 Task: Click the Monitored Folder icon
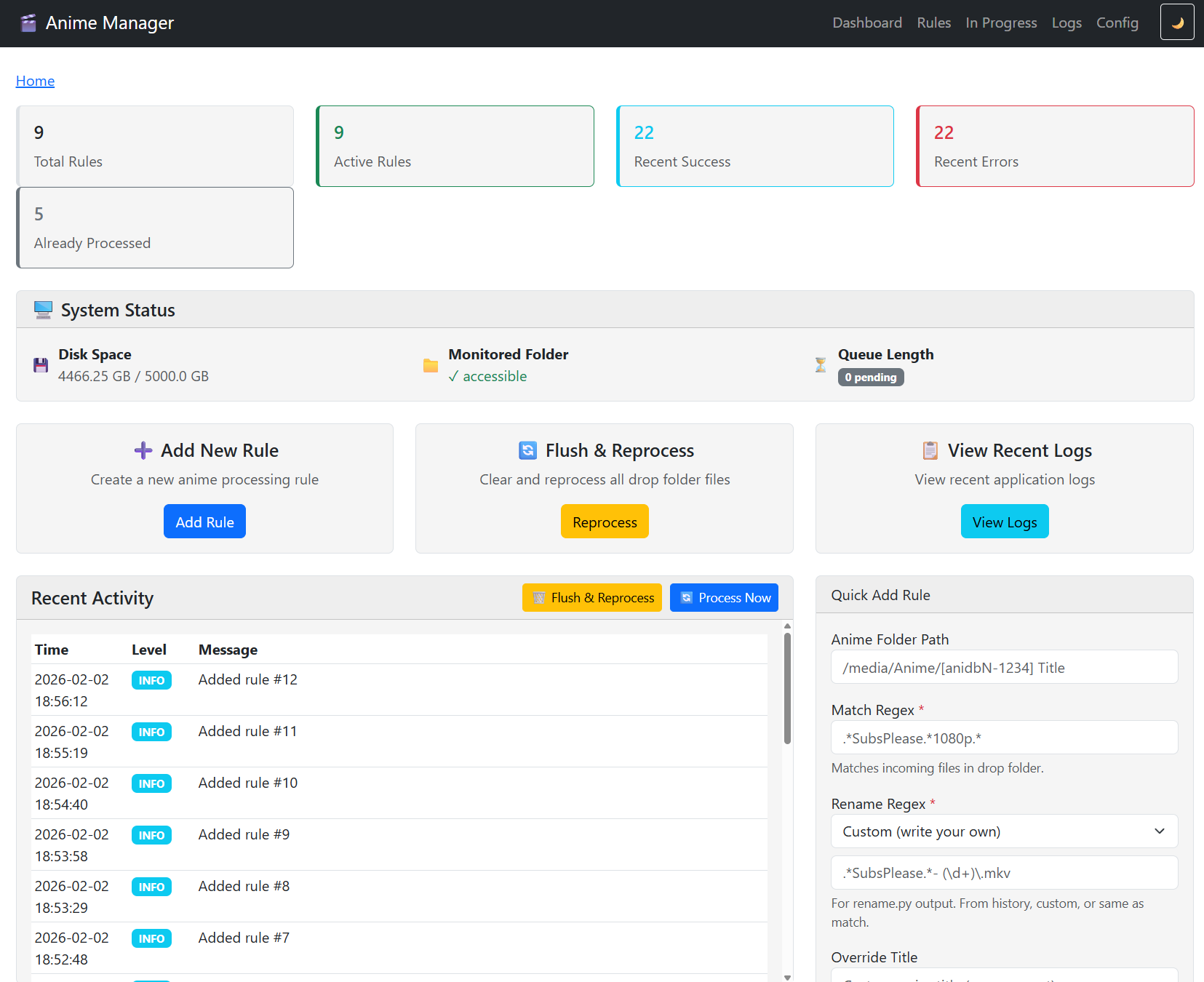click(x=431, y=365)
